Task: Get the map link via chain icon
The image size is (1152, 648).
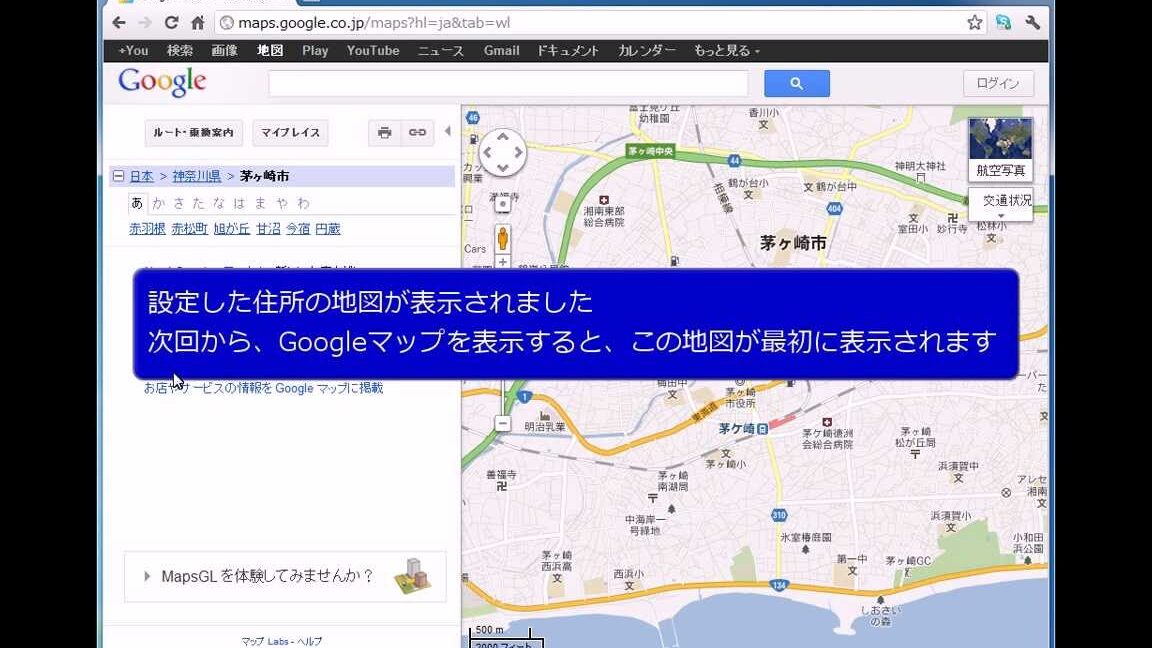Action: 417,133
